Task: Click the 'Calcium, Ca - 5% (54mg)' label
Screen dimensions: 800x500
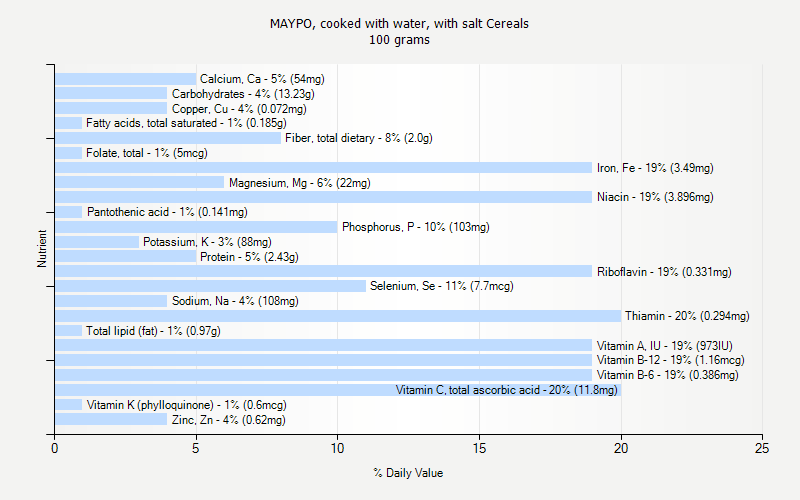Action: coord(262,79)
